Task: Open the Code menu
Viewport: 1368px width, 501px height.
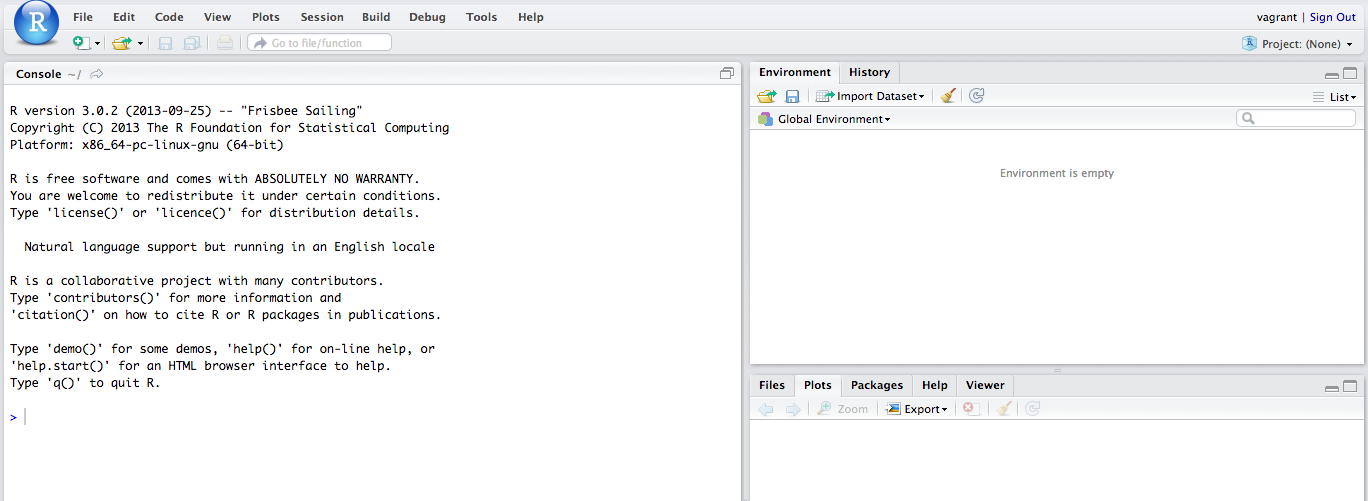Action: click(x=169, y=17)
